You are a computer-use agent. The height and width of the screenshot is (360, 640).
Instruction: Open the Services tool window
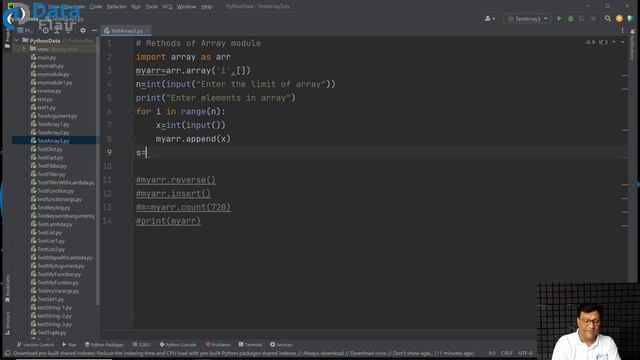[281, 345]
